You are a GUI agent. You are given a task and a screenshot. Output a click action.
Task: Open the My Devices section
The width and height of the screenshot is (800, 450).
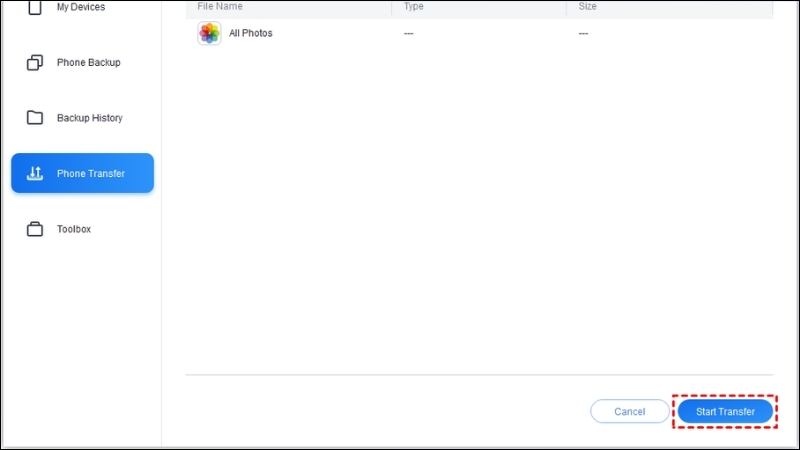coord(81,7)
